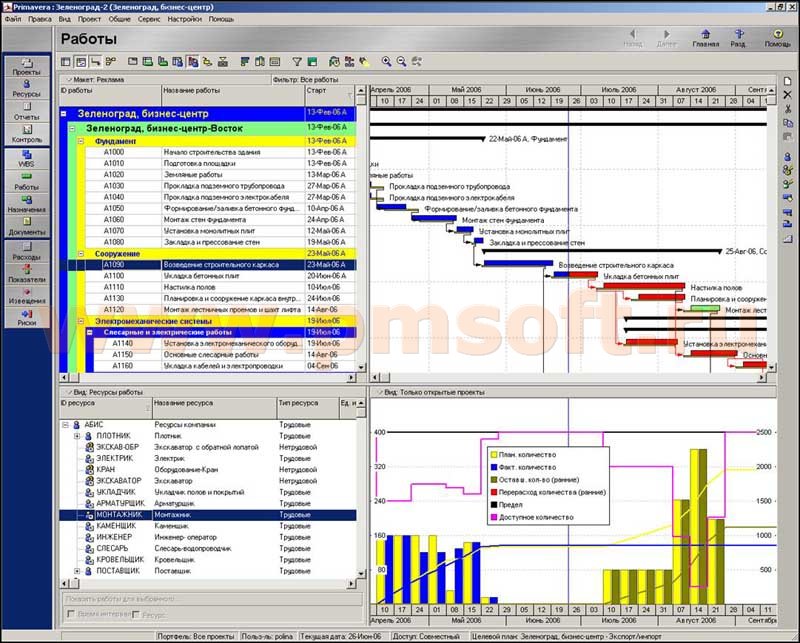Open Расходы in the left sidebar
Image resolution: width=800 pixels, height=643 pixels.
click(27, 252)
